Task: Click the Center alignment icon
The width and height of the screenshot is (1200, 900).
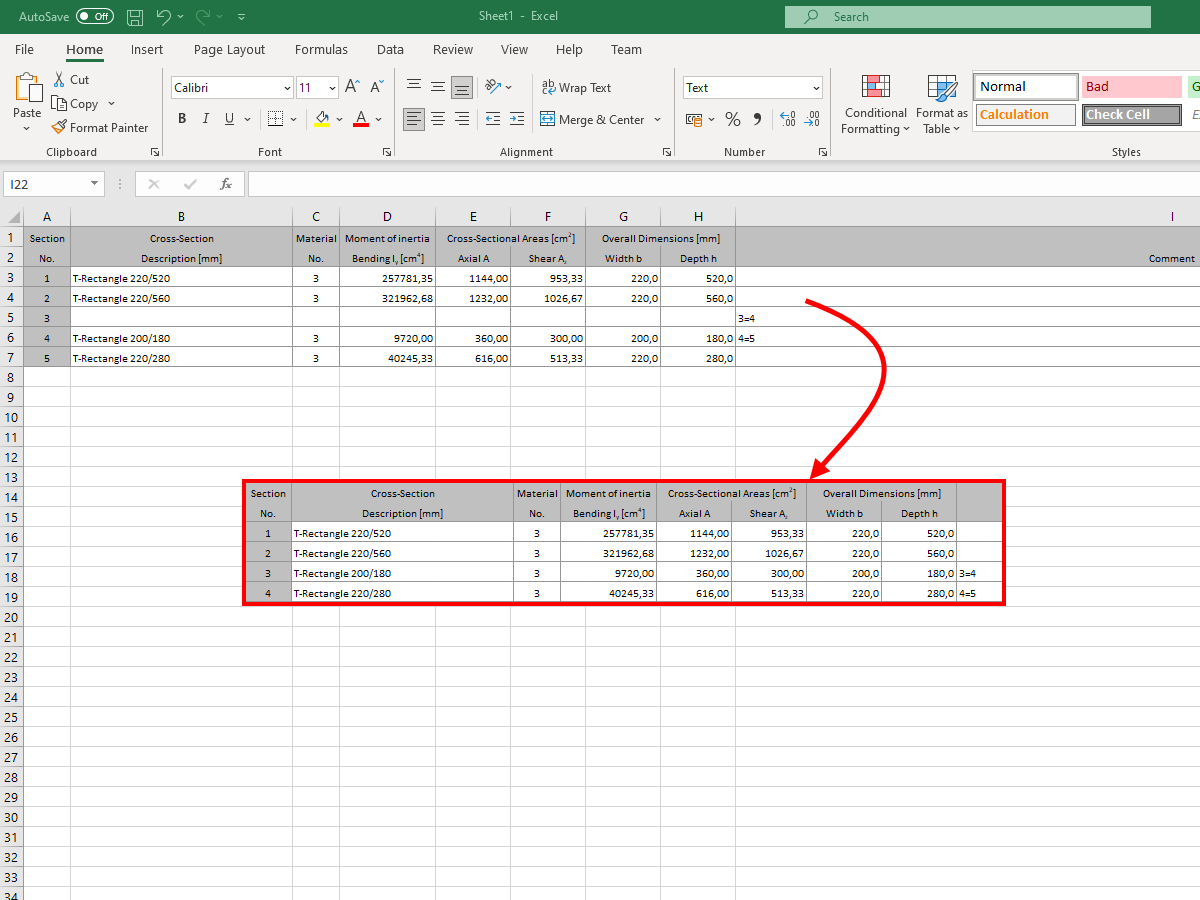Action: coord(438,119)
